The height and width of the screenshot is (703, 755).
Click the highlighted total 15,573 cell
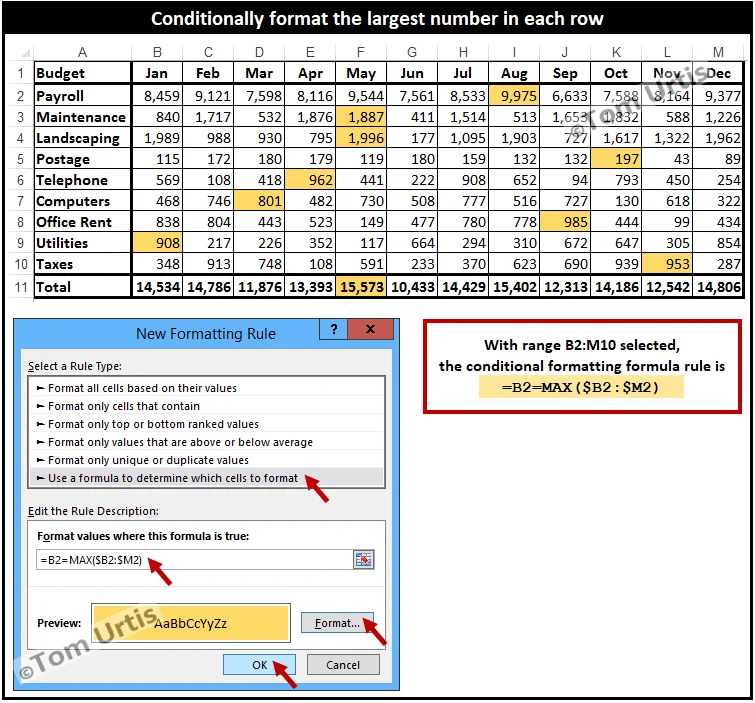tap(361, 287)
